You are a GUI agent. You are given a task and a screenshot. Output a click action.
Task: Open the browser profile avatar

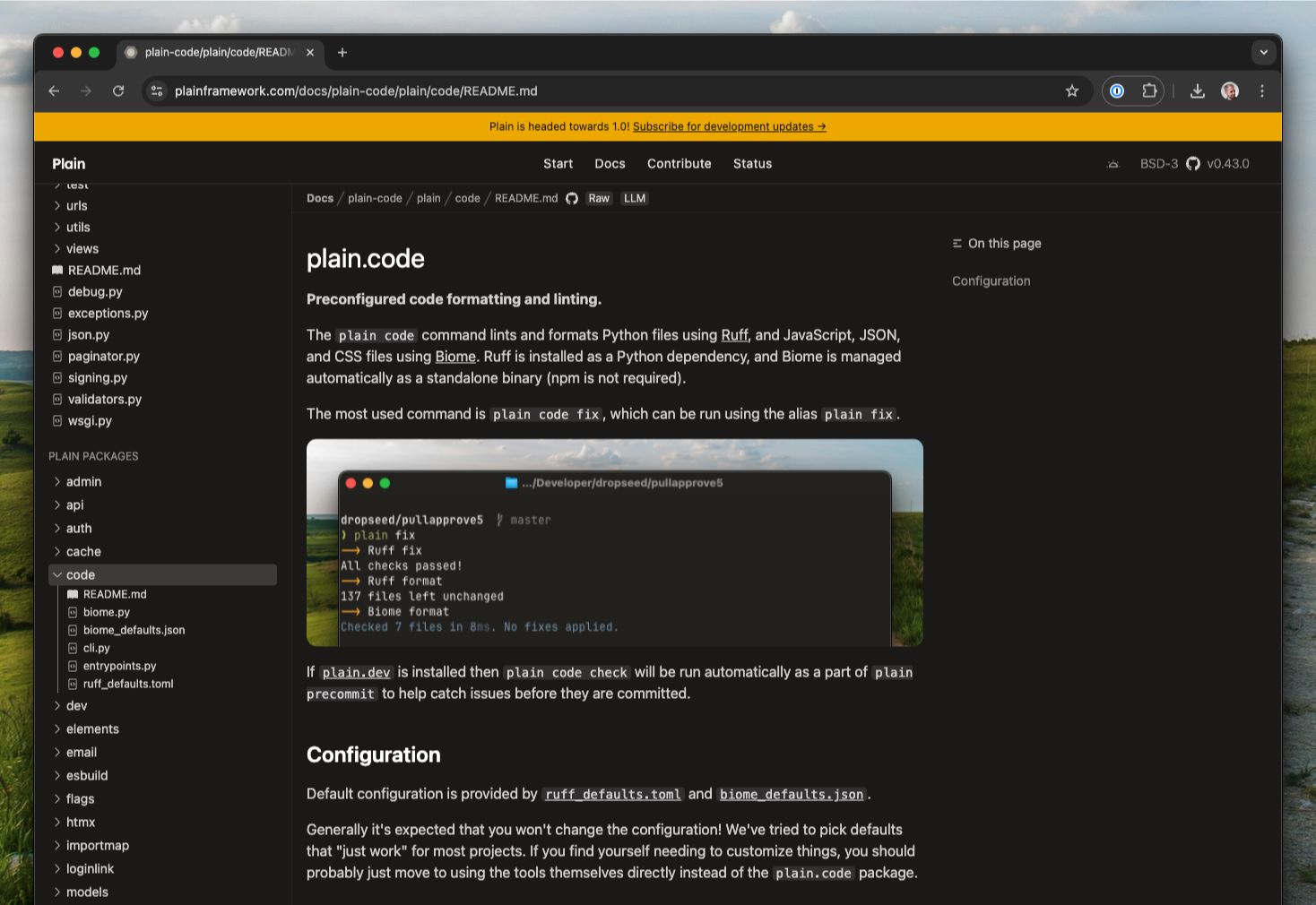click(x=1230, y=90)
